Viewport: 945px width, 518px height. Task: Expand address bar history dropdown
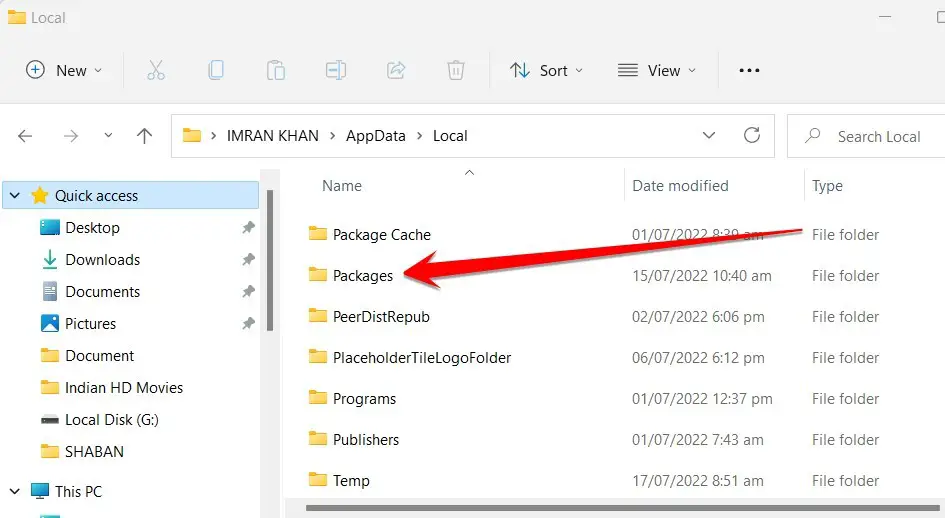click(709, 135)
